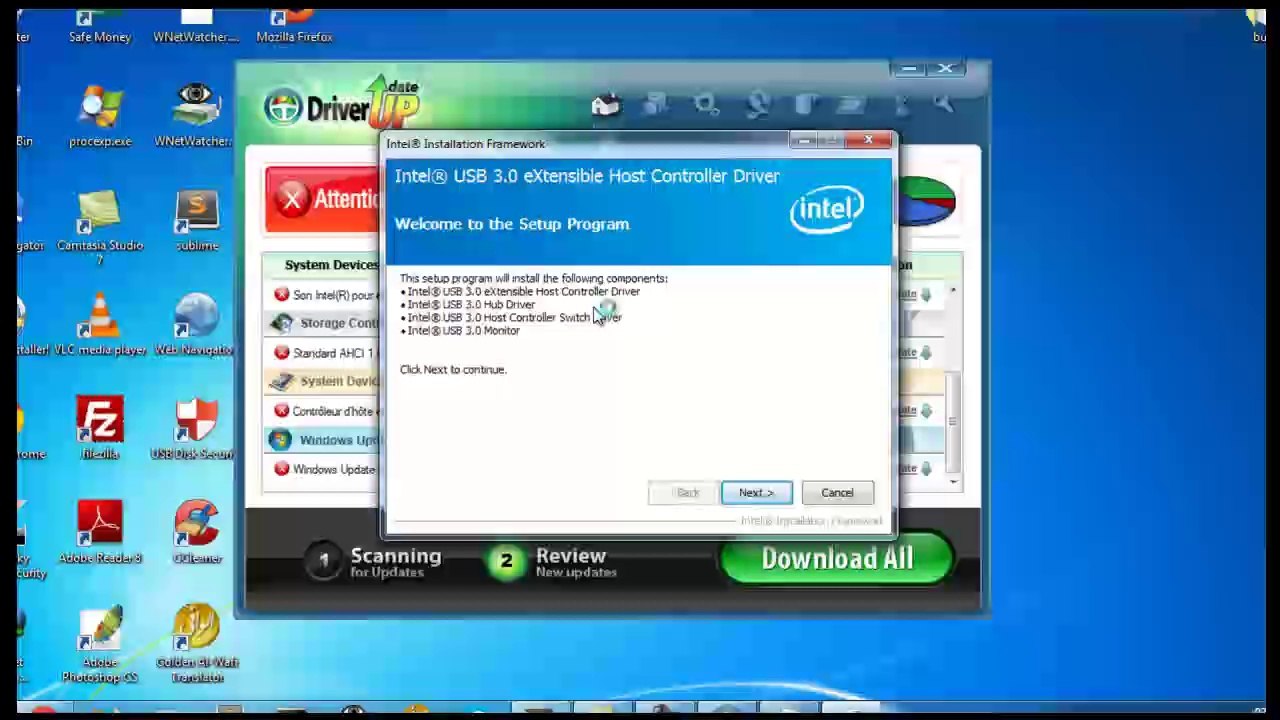This screenshot has height=720, width=1280.
Task: Select the Review New updates step
Action: click(552, 562)
